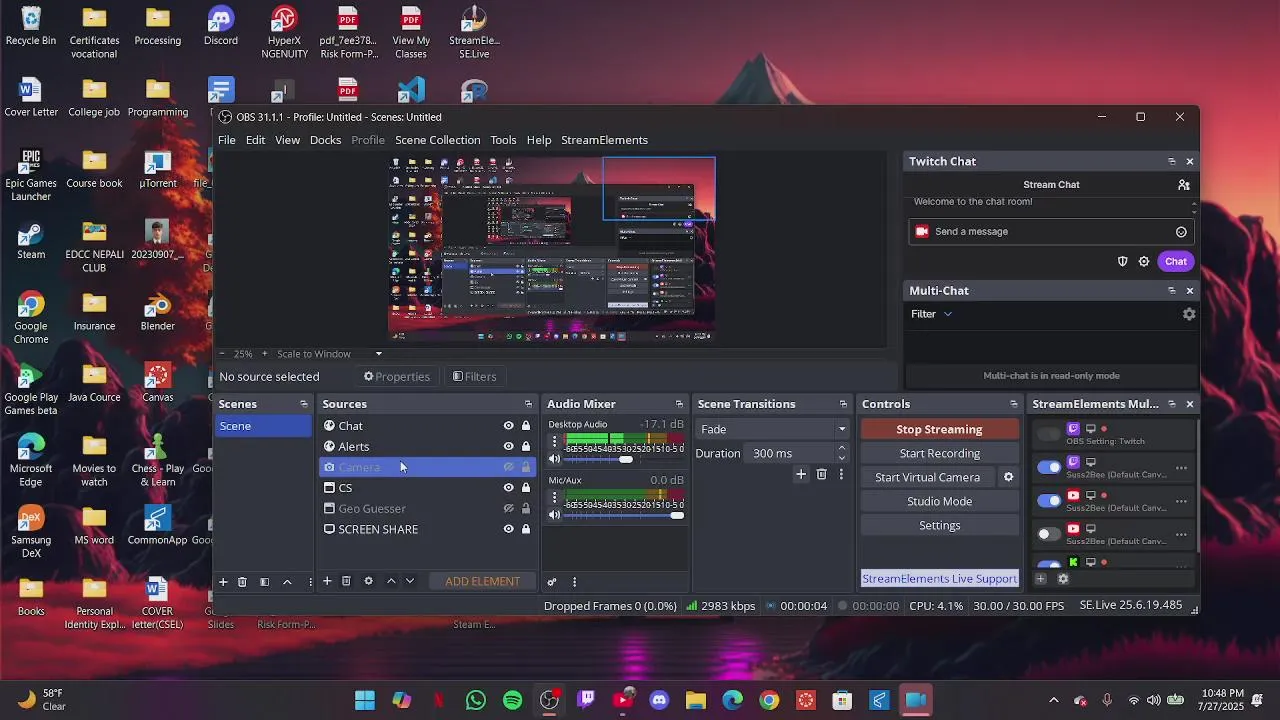
Task: Enable Studio Mode
Action: 939,501
